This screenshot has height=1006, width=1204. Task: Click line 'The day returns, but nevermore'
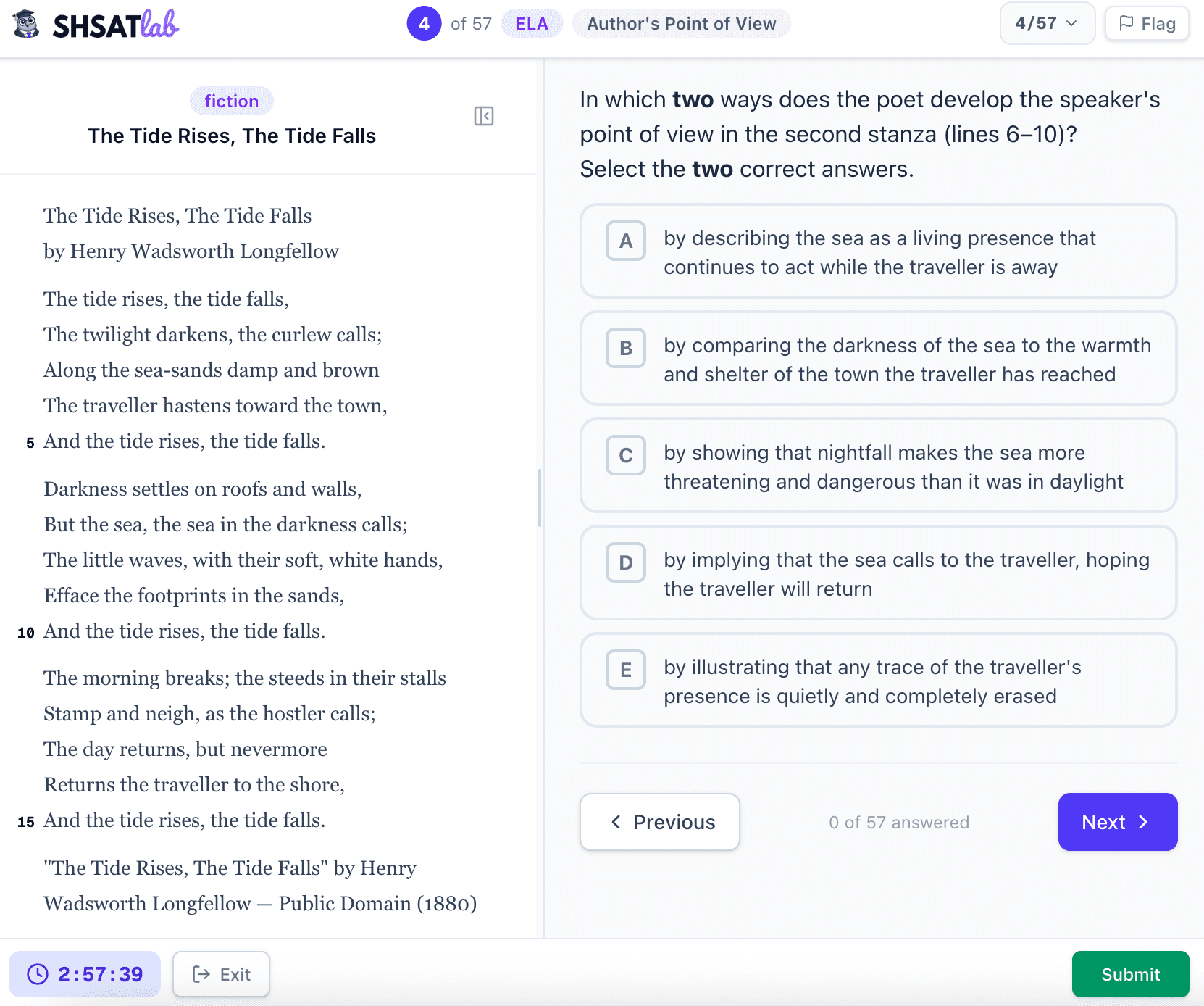[185, 749]
